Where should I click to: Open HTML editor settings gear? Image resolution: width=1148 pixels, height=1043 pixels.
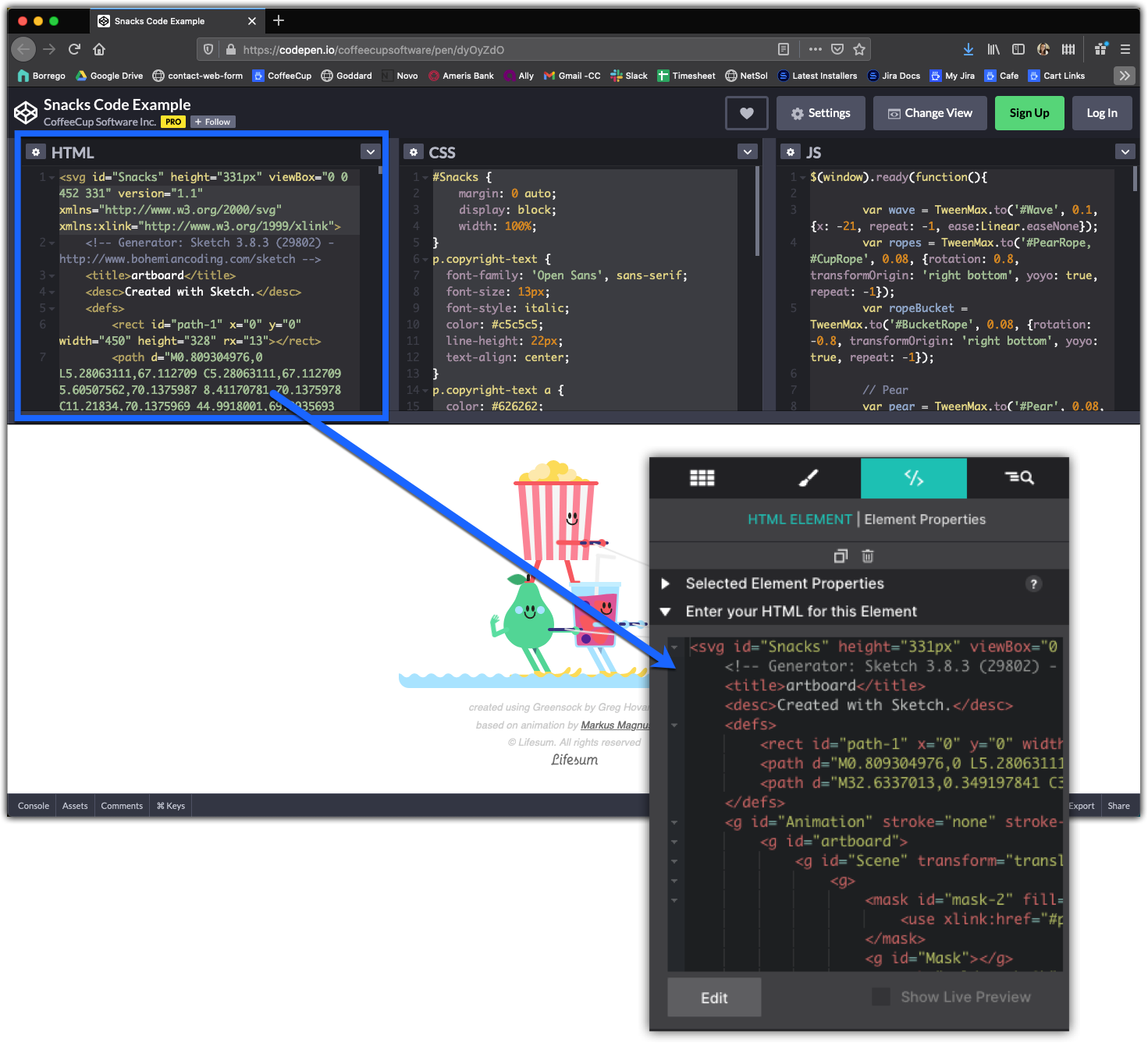(x=36, y=152)
